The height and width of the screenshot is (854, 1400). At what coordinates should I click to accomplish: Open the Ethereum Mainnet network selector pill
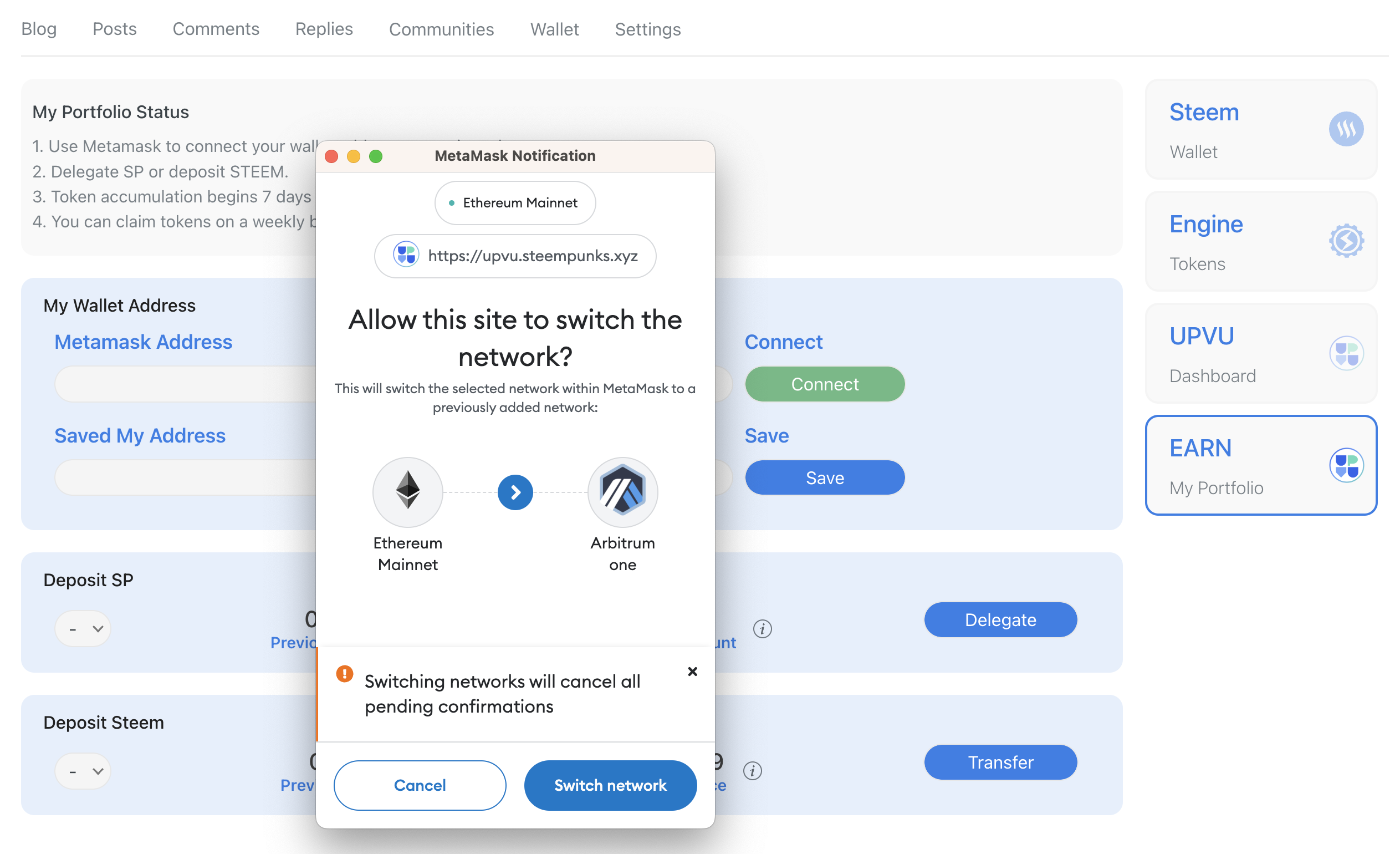point(515,203)
